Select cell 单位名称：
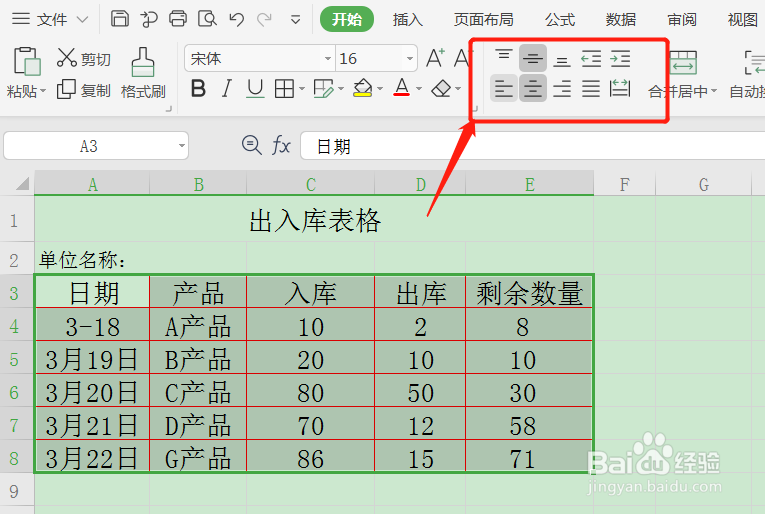 tap(141, 259)
